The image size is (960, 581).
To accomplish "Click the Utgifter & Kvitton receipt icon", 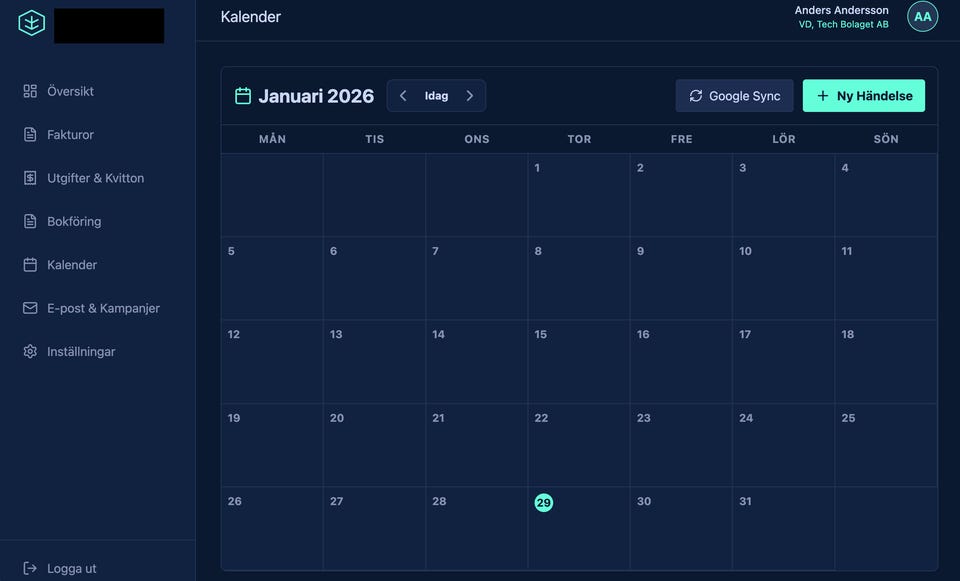I will tap(30, 178).
